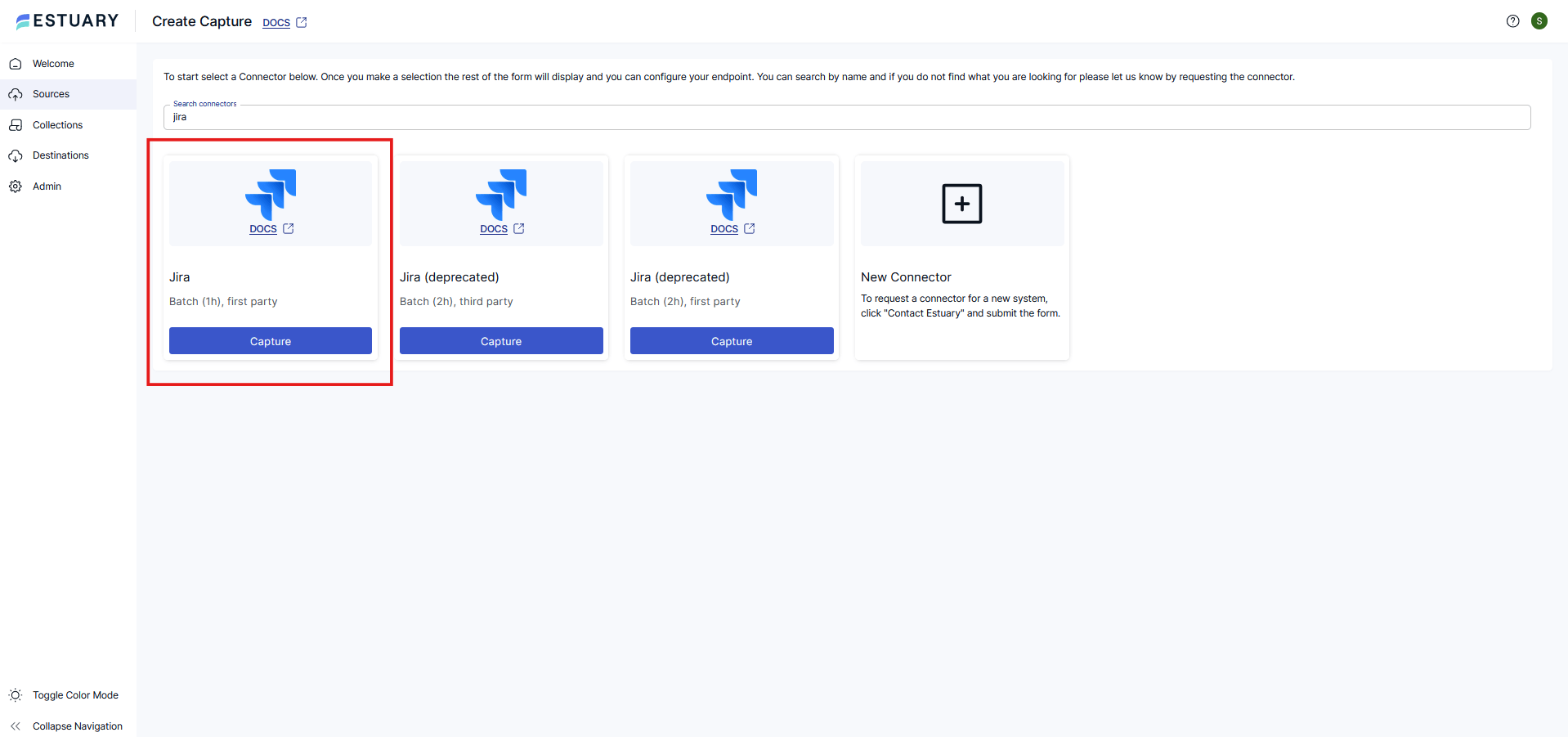Click the Jira logo on third party card

[x=501, y=194]
